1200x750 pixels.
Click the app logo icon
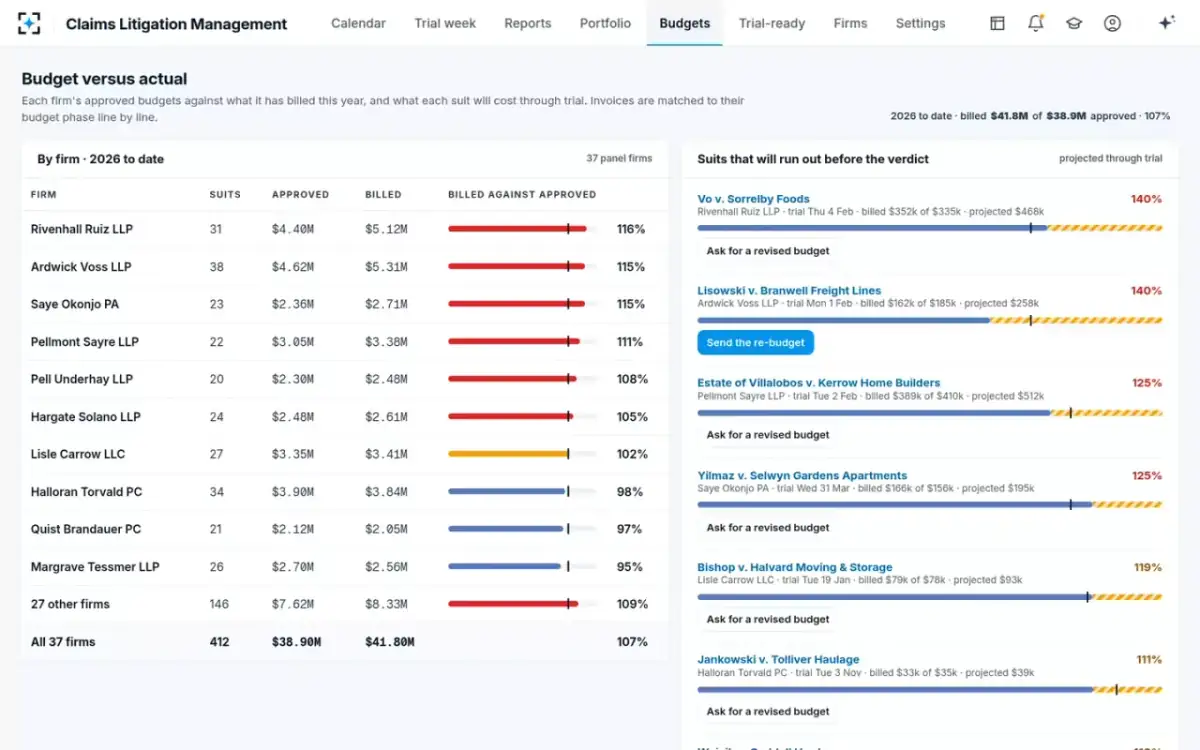click(x=30, y=23)
